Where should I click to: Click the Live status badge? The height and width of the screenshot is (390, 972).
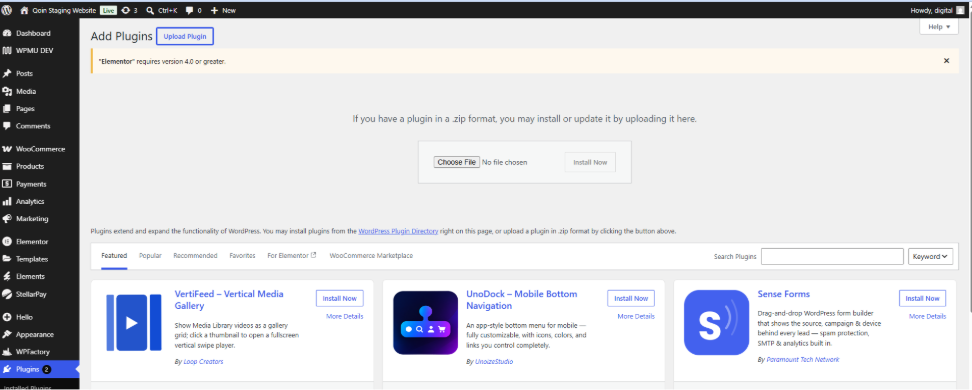pos(108,11)
